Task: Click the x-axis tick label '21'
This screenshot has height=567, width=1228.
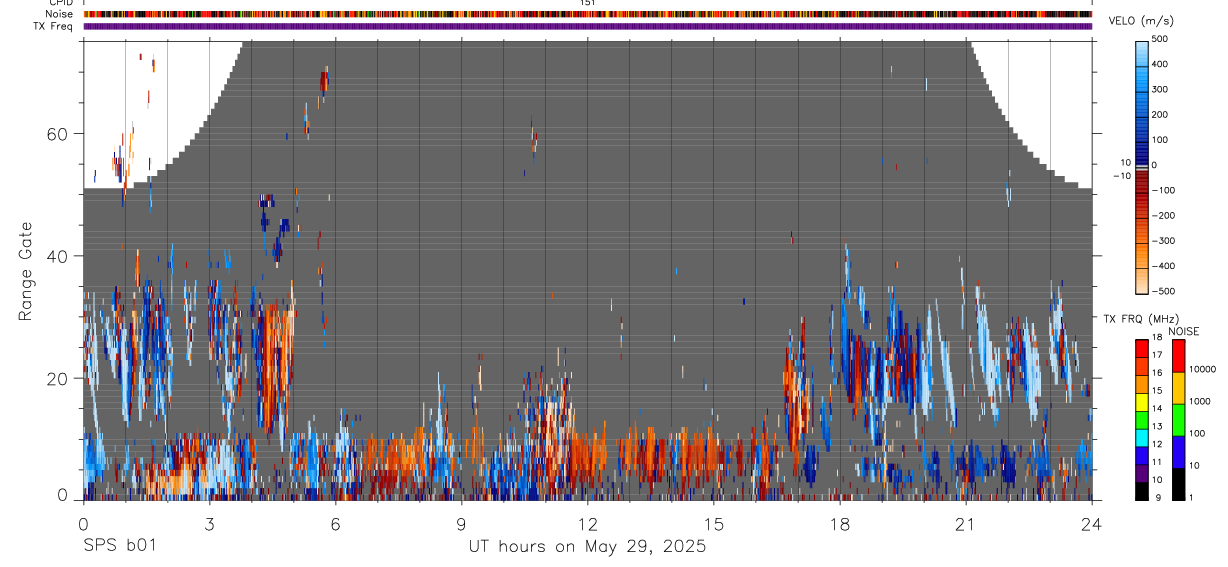Action: (x=965, y=524)
